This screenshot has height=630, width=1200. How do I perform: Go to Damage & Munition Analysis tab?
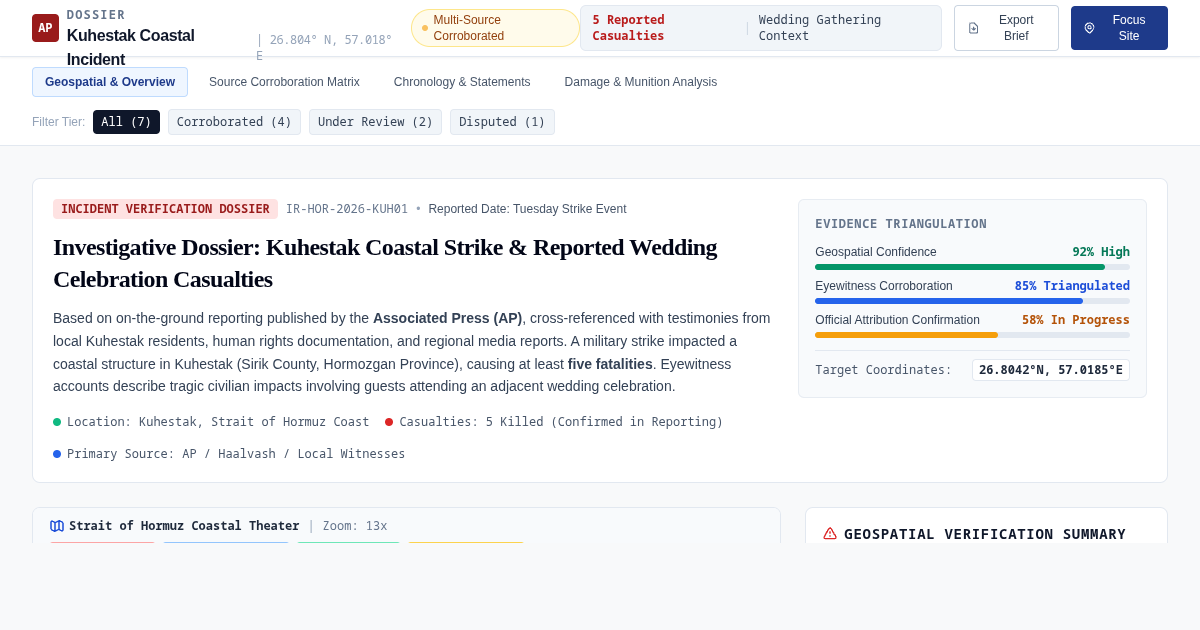click(641, 82)
